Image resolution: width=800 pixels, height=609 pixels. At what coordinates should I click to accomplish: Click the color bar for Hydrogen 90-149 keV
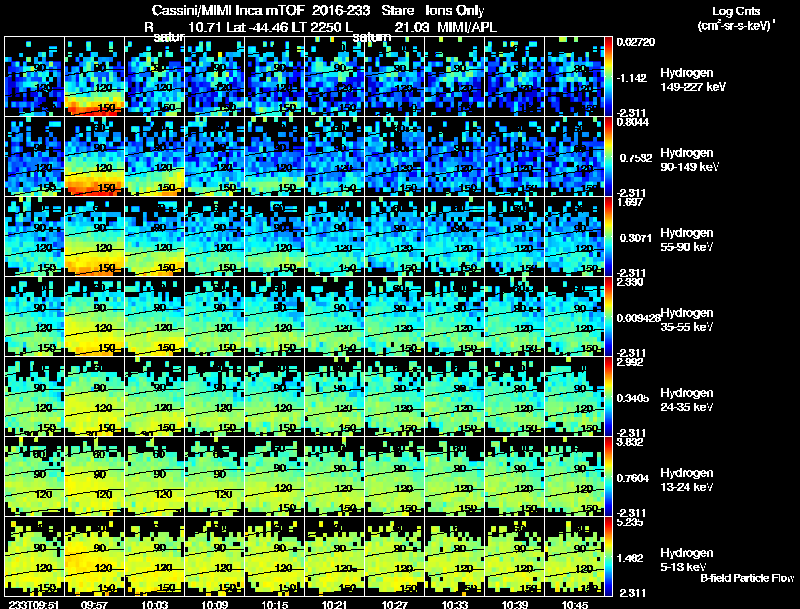click(608, 157)
